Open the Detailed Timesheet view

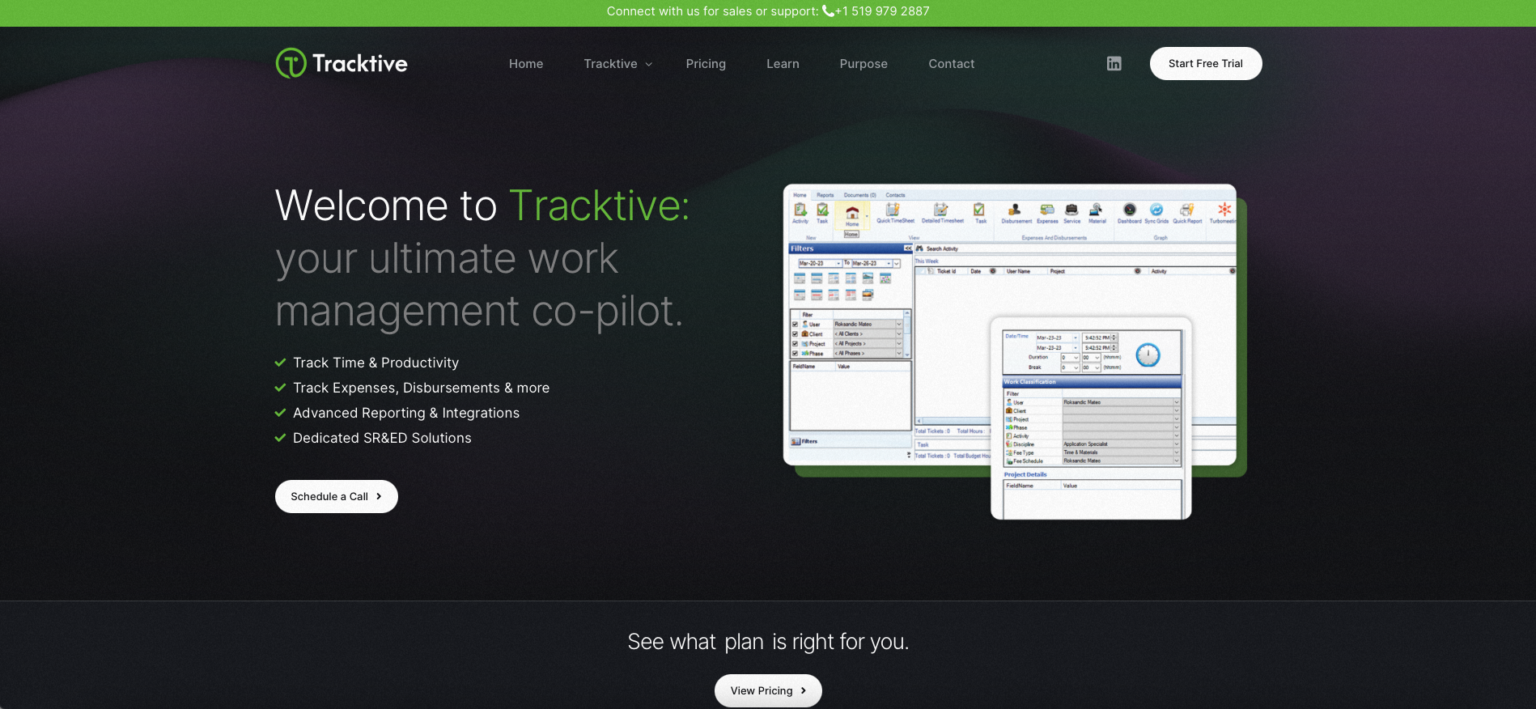click(x=941, y=211)
